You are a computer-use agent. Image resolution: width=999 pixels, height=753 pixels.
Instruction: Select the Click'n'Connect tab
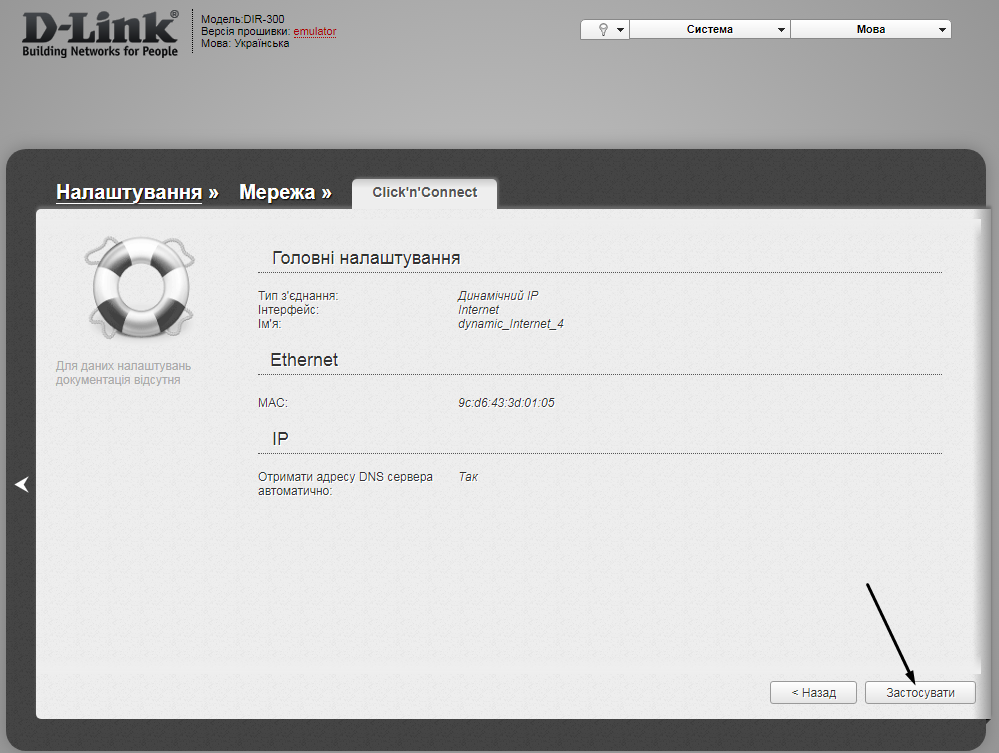click(424, 192)
